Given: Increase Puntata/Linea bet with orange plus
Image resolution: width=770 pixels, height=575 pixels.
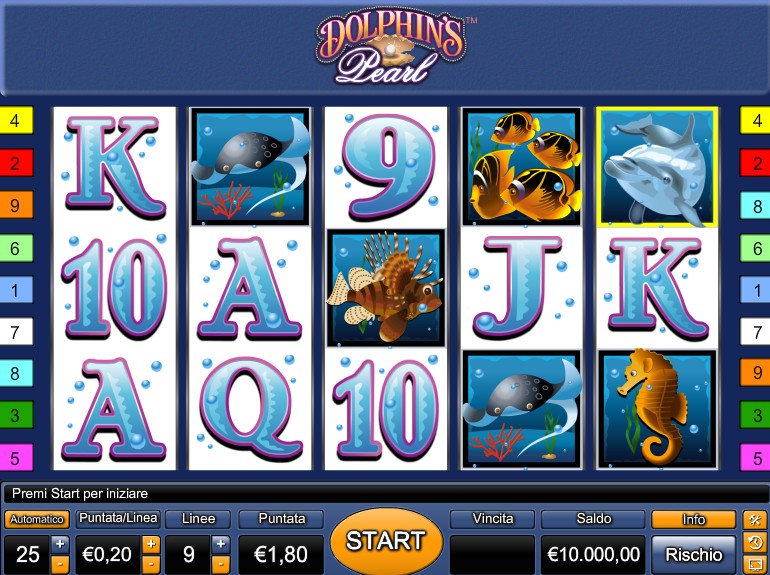Looking at the screenshot, I should 151,544.
